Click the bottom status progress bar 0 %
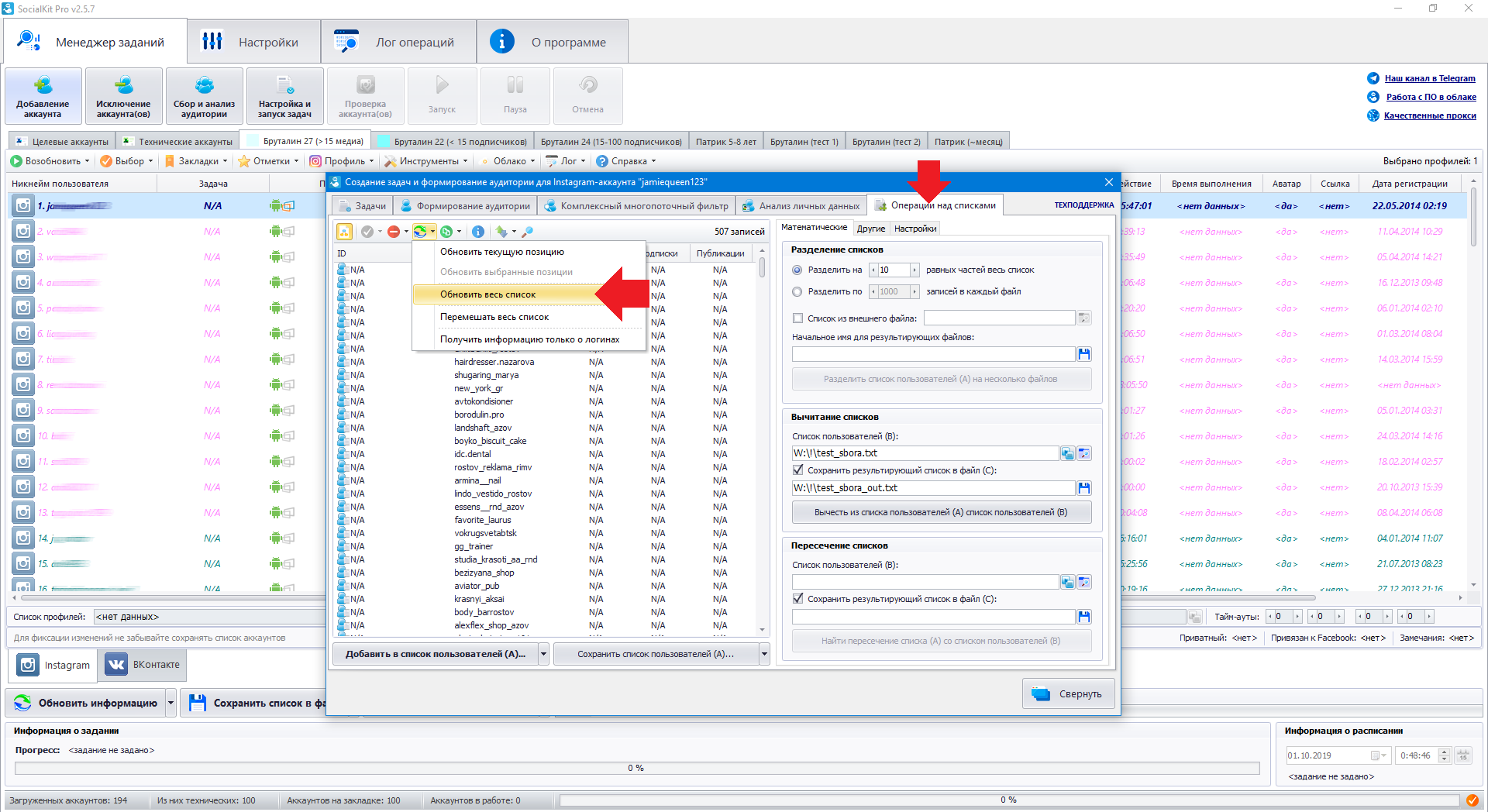The width and height of the screenshot is (1488, 812). [x=1008, y=800]
